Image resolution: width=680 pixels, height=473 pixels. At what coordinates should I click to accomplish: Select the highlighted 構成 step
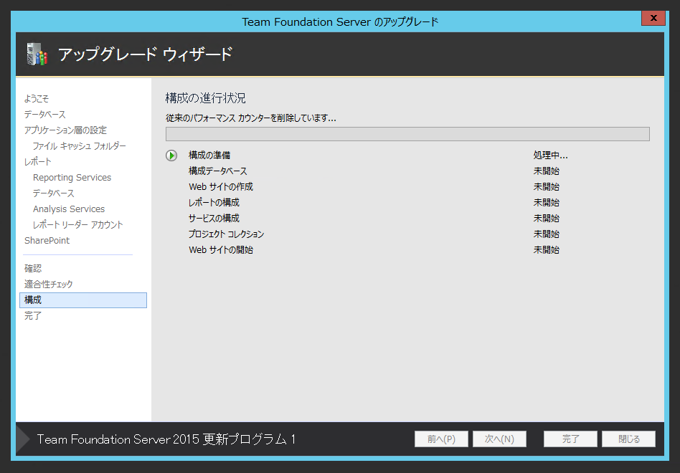(83, 300)
